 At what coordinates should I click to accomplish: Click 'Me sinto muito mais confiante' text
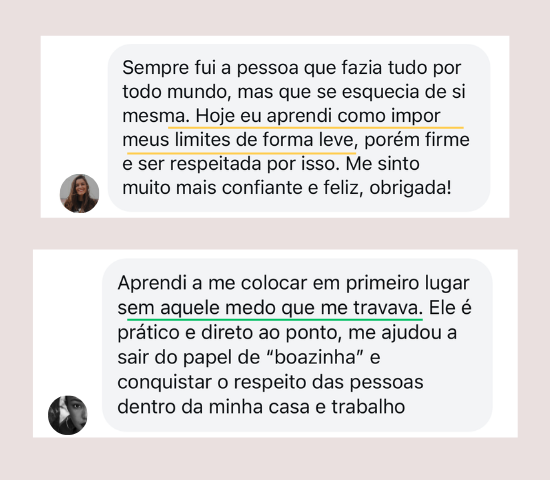[271, 175]
